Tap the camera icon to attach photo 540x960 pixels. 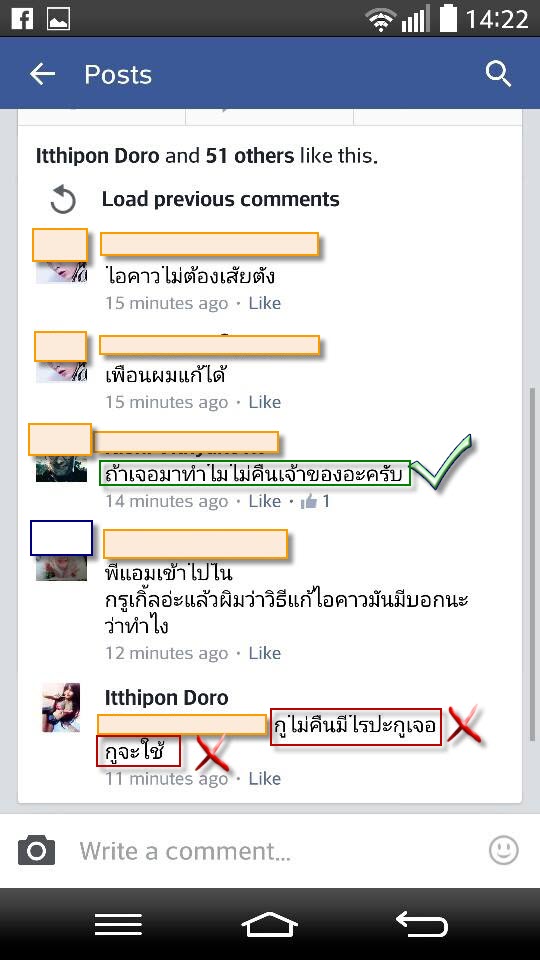tap(37, 850)
